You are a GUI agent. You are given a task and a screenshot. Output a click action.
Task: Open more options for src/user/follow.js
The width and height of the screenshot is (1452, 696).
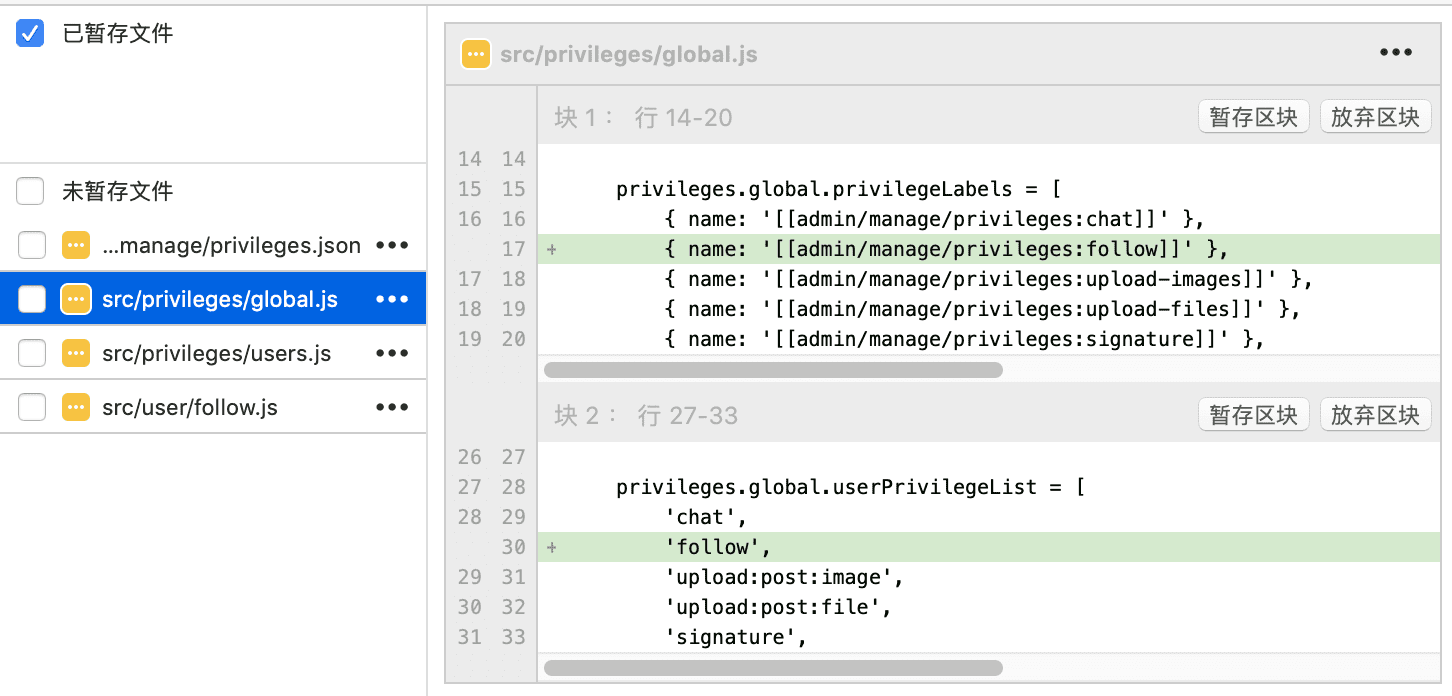(x=392, y=407)
